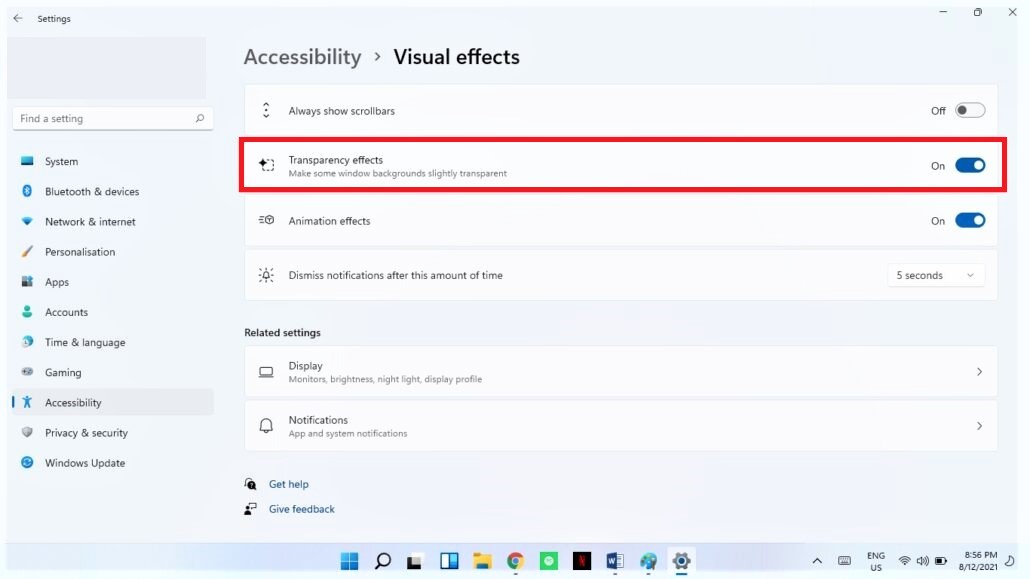This screenshot has width=1030, height=579.
Task: Switch to the Personalisation section
Action: pos(80,251)
